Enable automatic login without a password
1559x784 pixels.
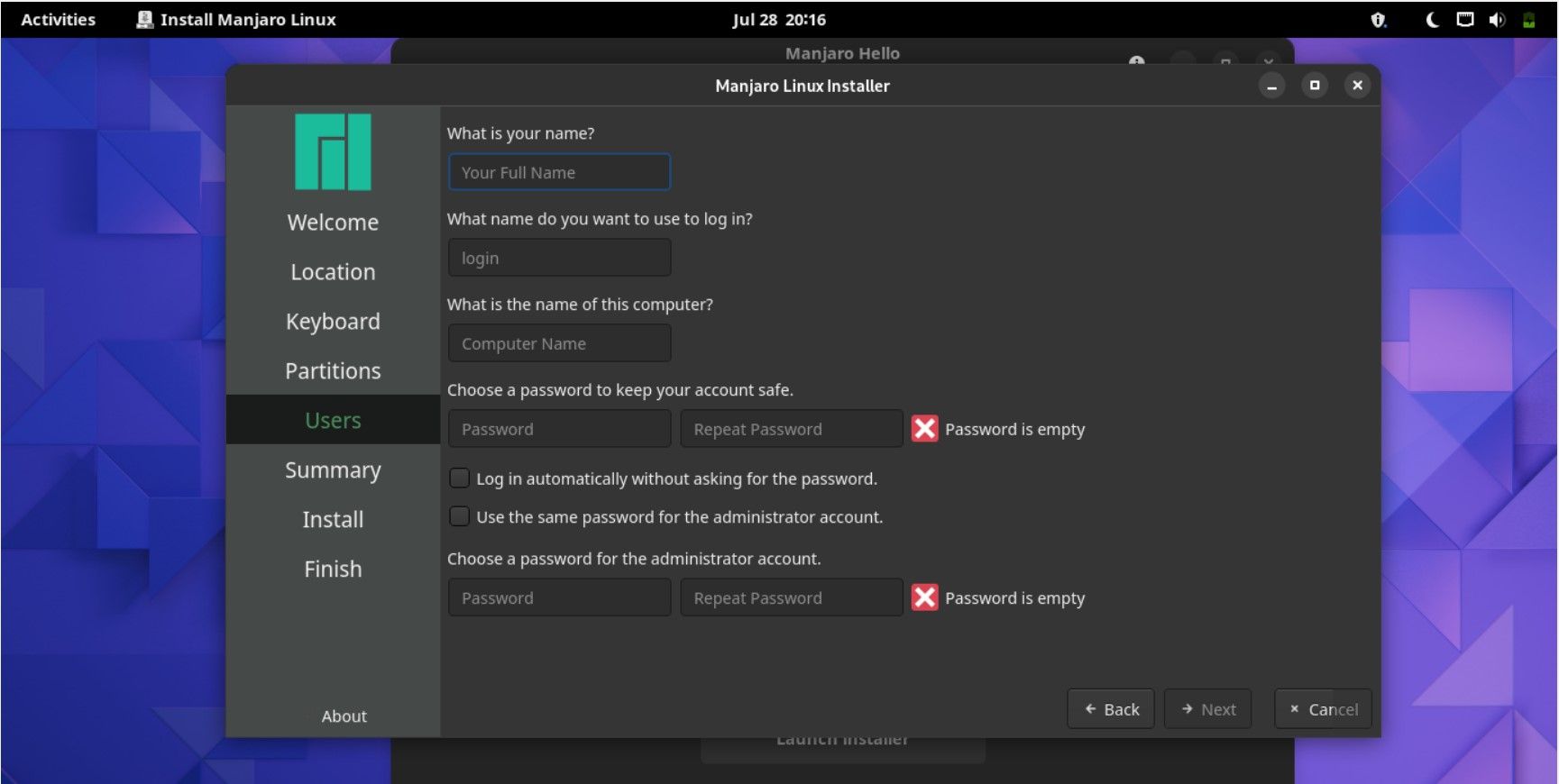pyautogui.click(x=459, y=478)
